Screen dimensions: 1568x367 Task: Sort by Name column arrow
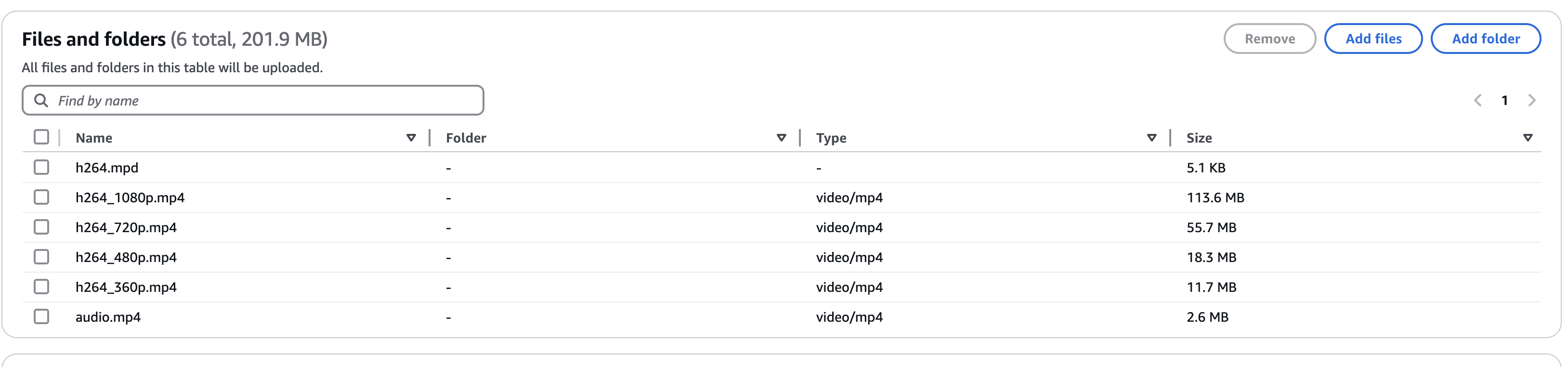411,138
